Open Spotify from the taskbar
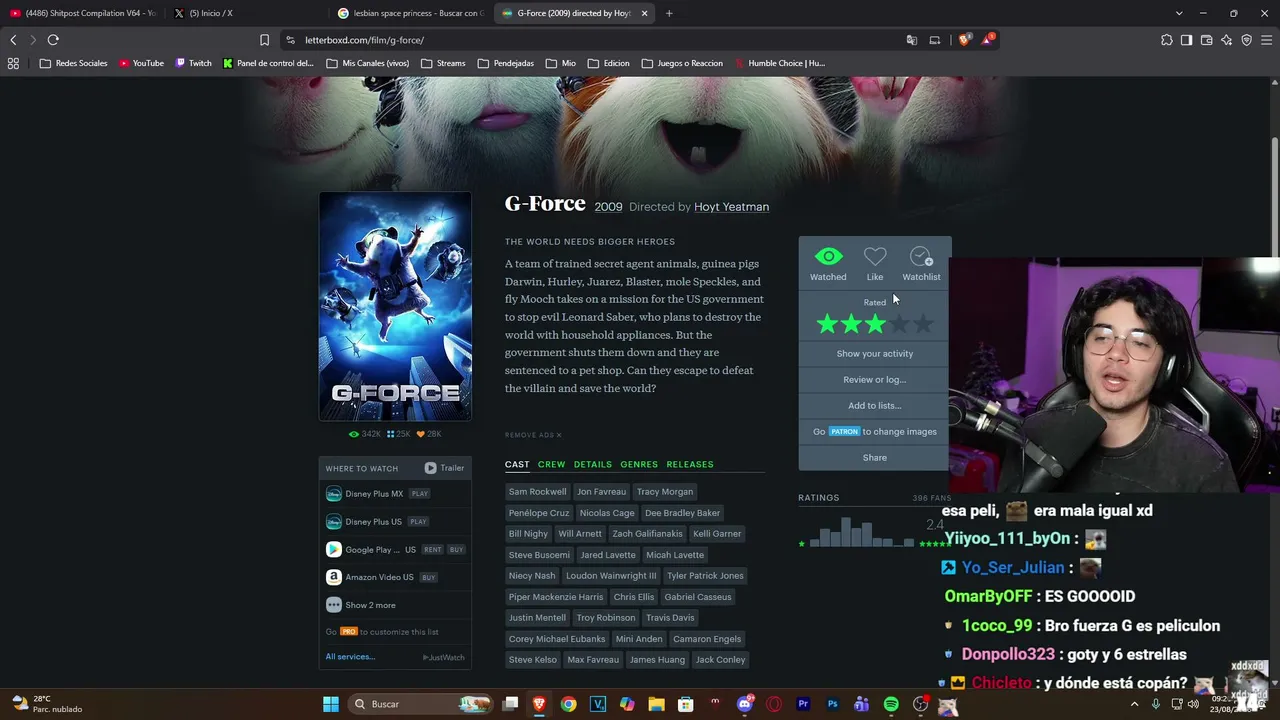 [x=891, y=704]
